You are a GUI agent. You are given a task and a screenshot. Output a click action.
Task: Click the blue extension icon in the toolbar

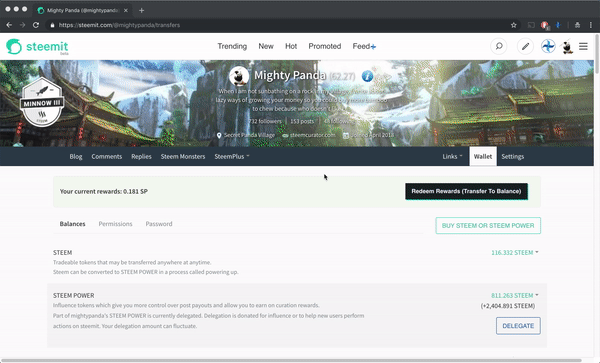tap(558, 25)
